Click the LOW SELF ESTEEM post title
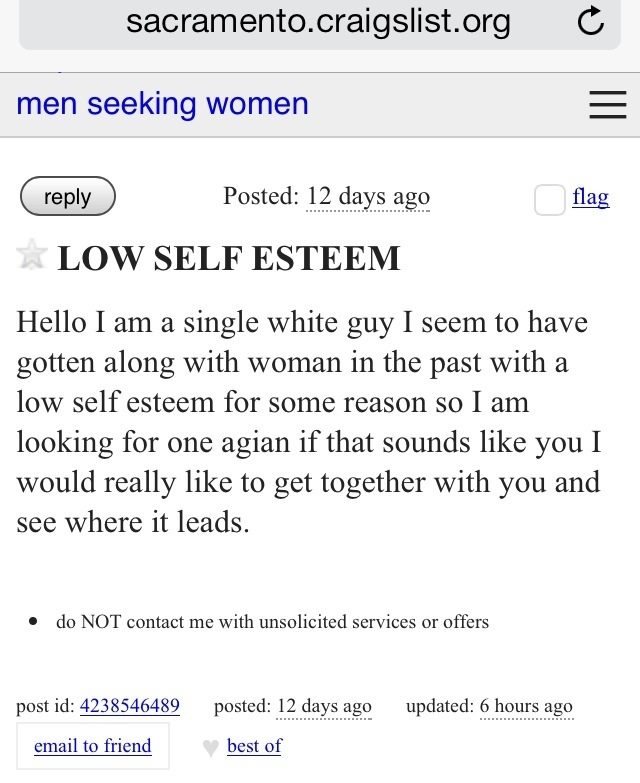The height and width of the screenshot is (783, 640). (x=229, y=258)
